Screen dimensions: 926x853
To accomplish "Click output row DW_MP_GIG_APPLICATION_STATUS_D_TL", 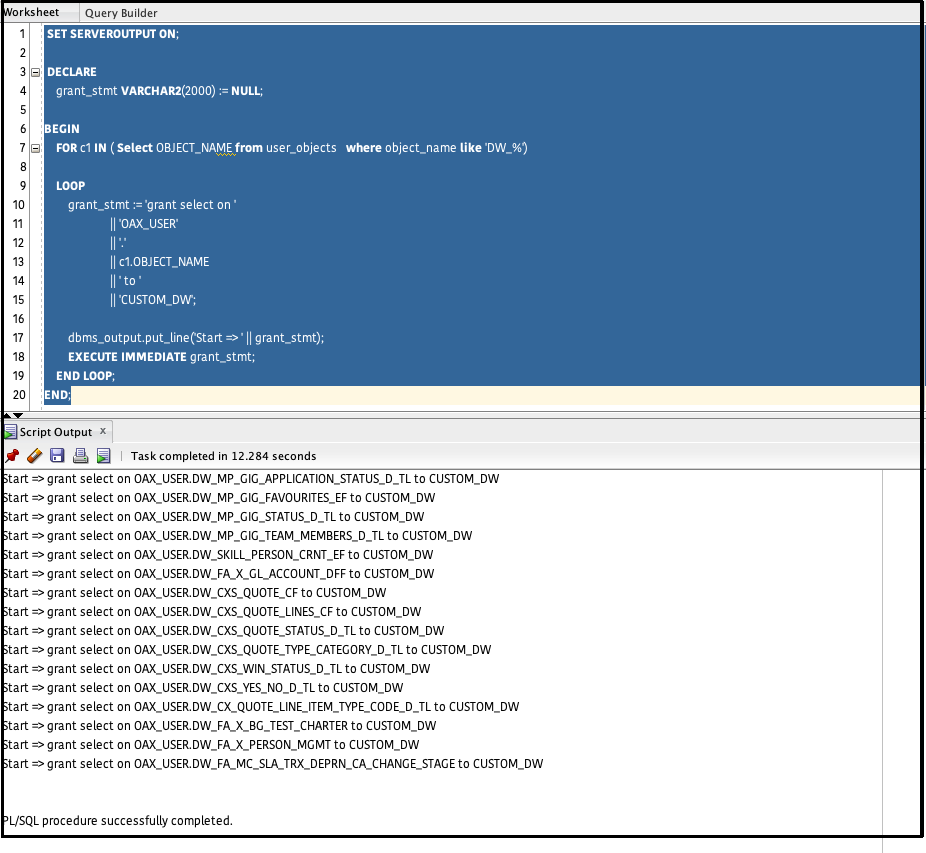I will [251, 478].
